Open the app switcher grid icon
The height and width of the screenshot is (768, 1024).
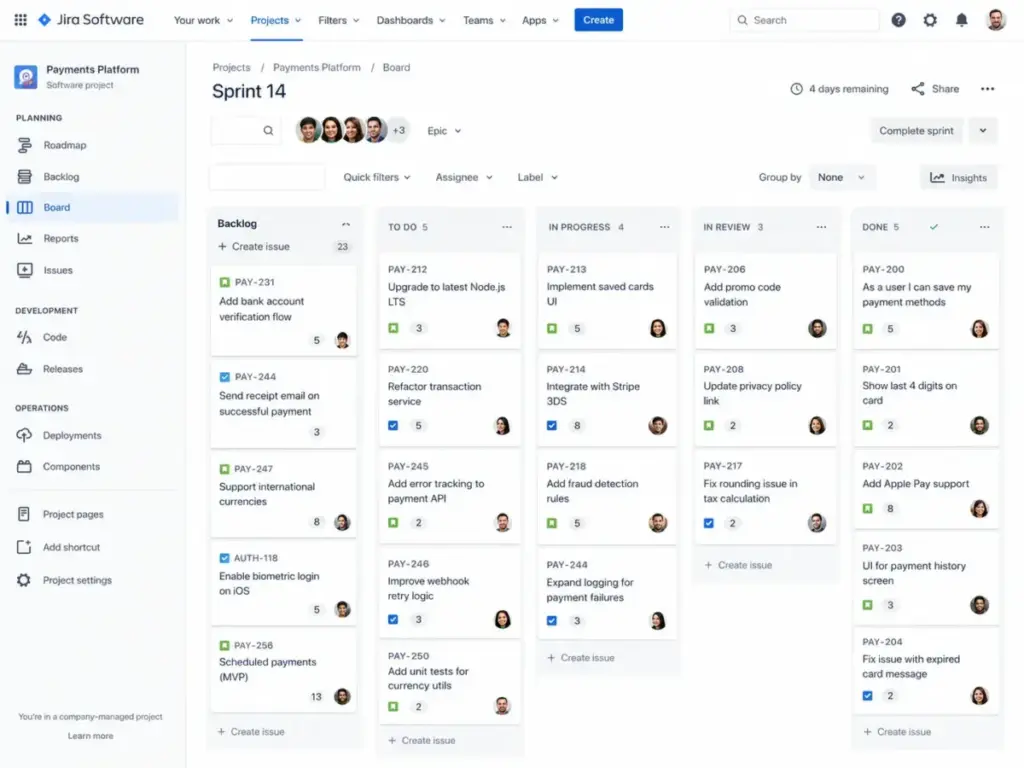(x=20, y=20)
